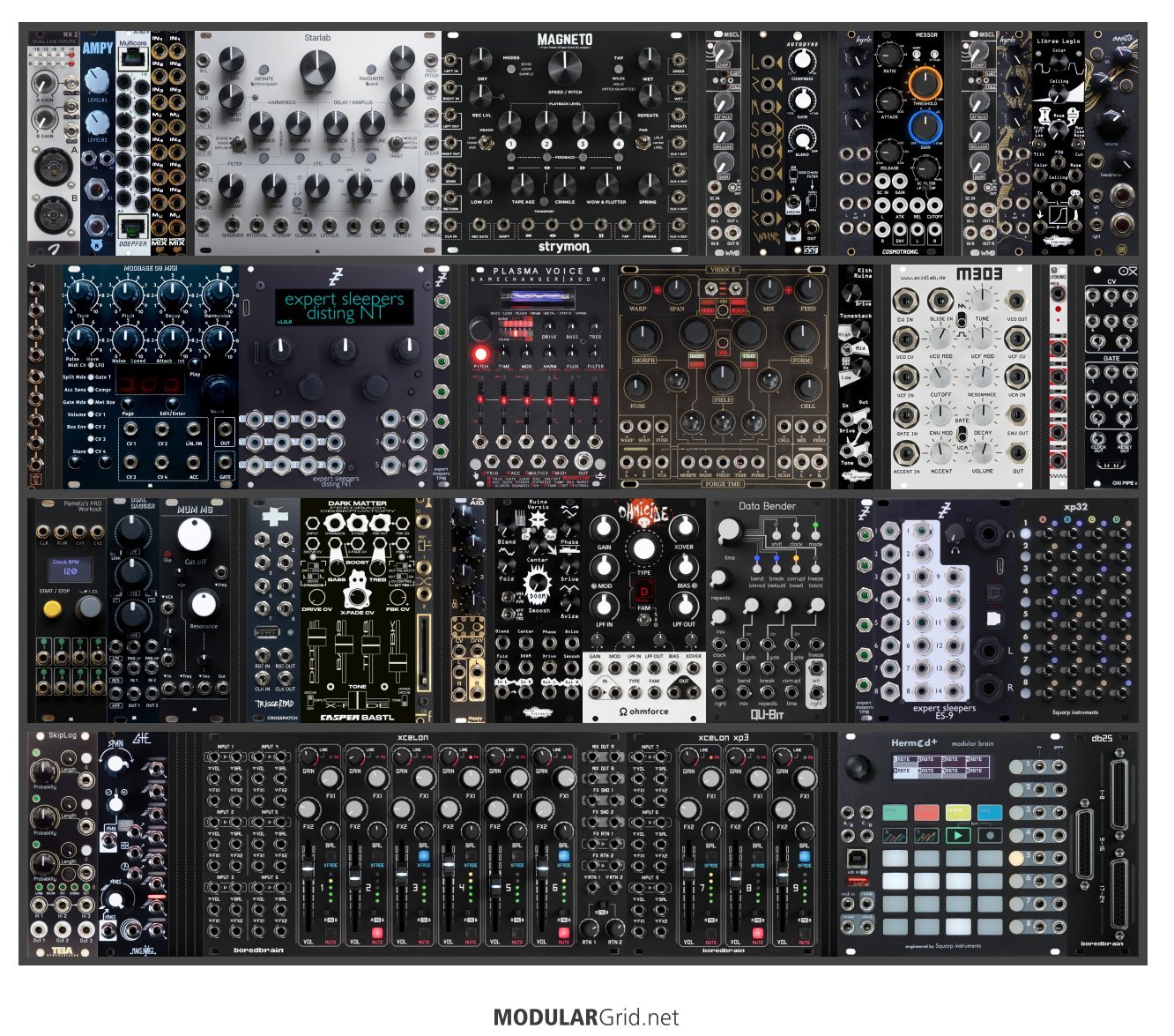The image size is (1174, 1036).
Task: Flip the waveform switch on the M303
Action: [962, 319]
